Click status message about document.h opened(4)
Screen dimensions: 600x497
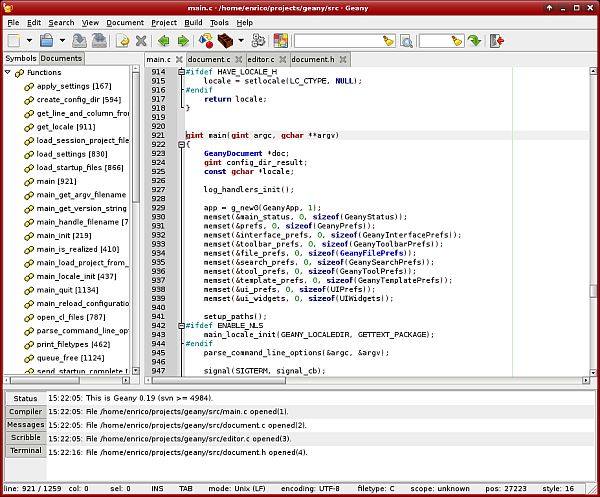(178, 452)
